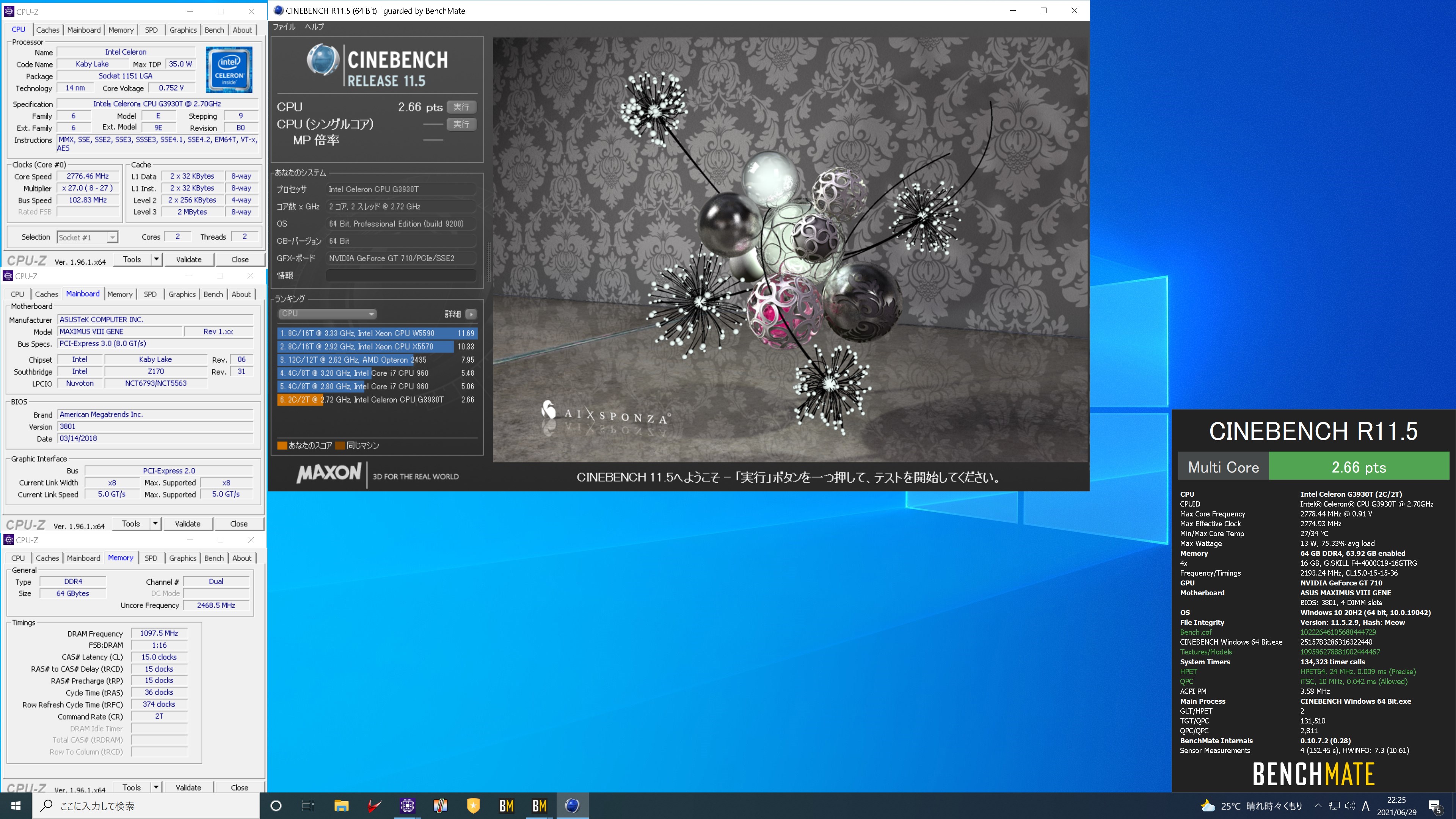Image resolution: width=1456 pixels, height=819 pixels.
Task: Select the Xeon W5590 ranking entry
Action: [377, 334]
